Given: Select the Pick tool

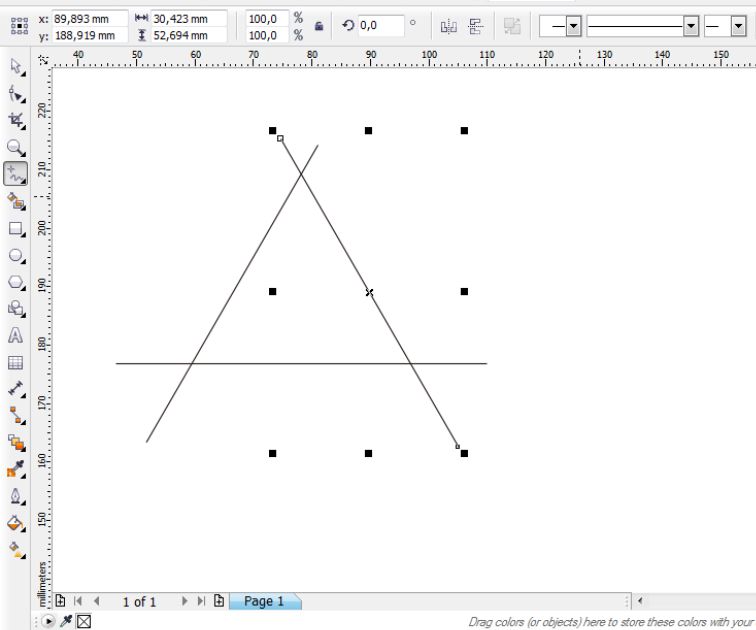Looking at the screenshot, I should 16,67.
